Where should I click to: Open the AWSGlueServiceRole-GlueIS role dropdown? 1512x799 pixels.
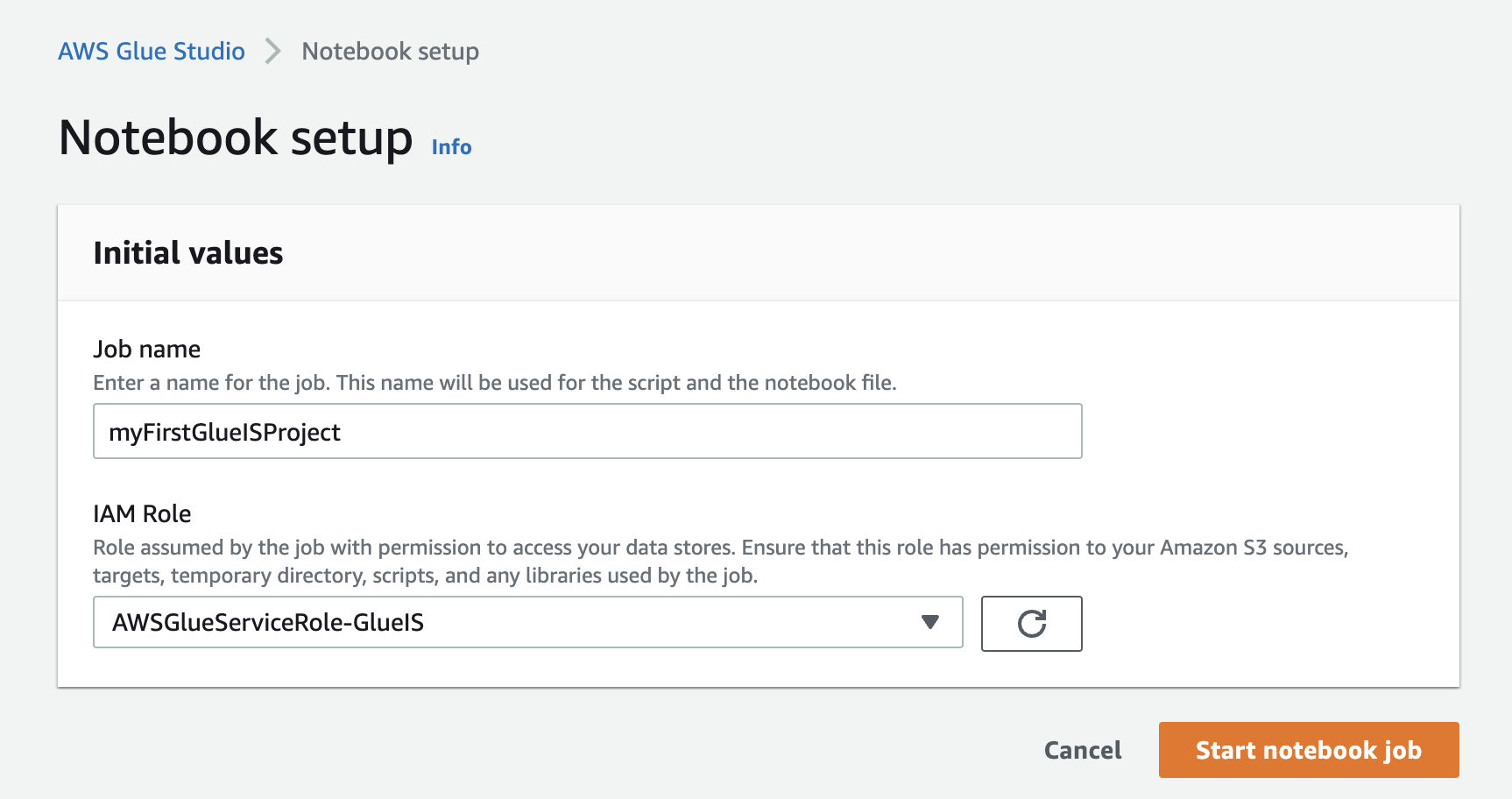tap(527, 622)
